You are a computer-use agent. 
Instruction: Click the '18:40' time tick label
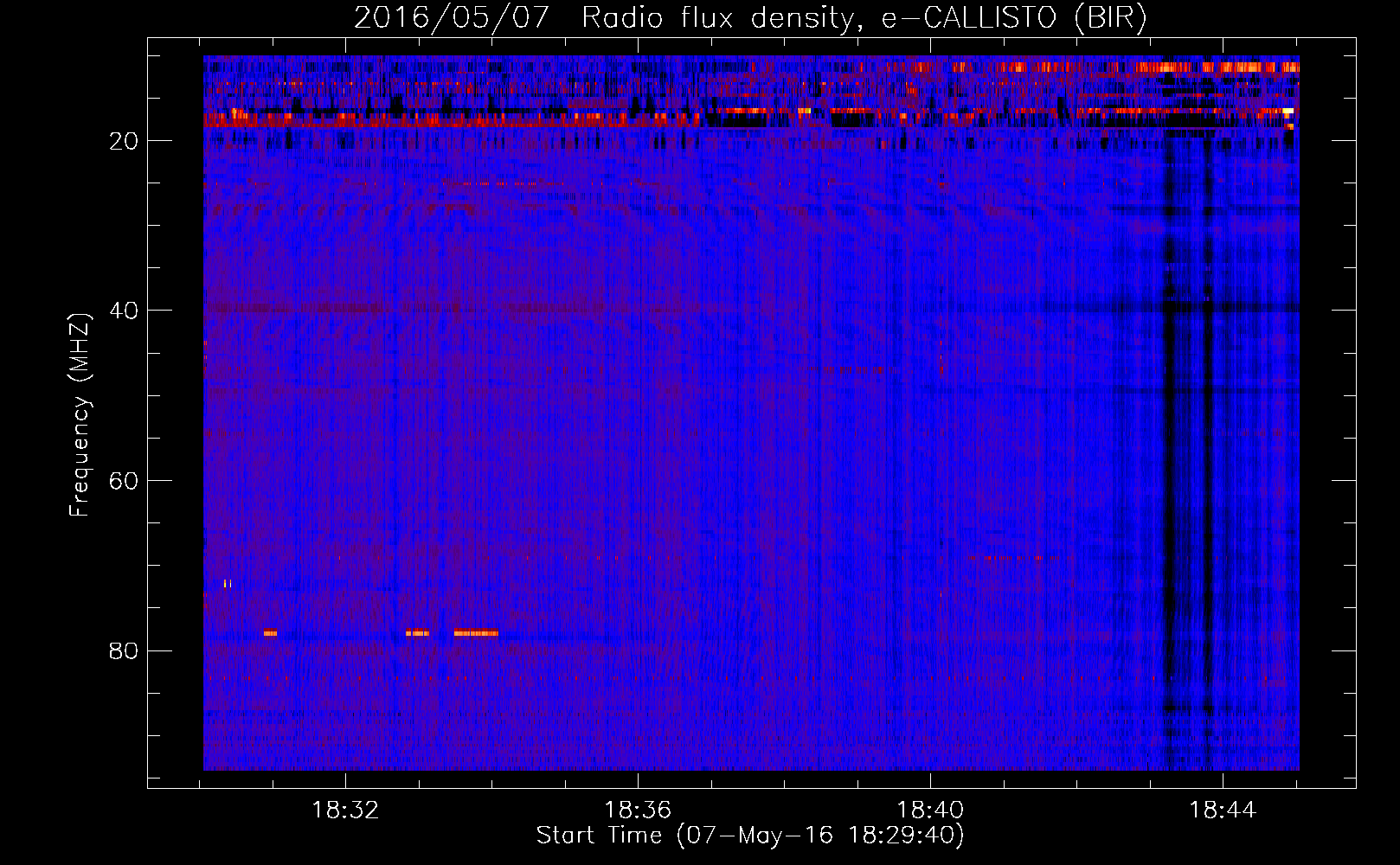pos(930,810)
